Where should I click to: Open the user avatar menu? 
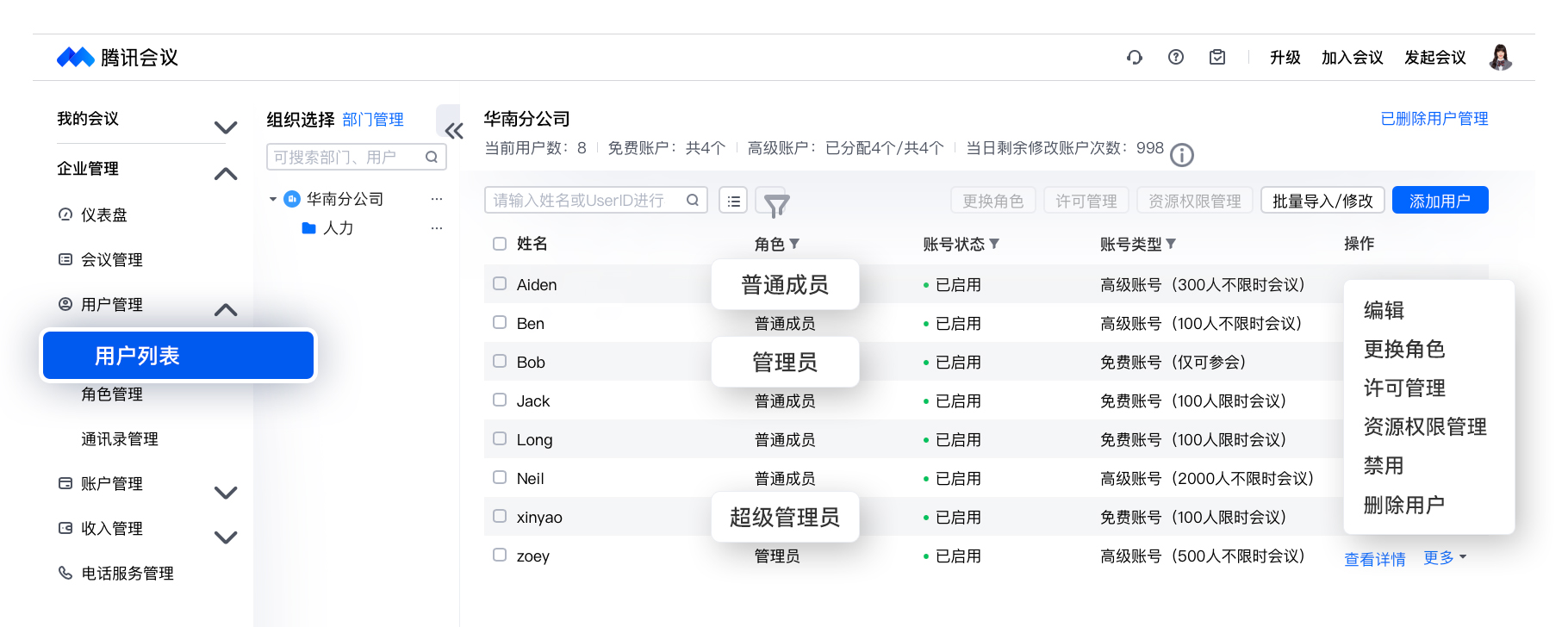pyautogui.click(x=1501, y=58)
